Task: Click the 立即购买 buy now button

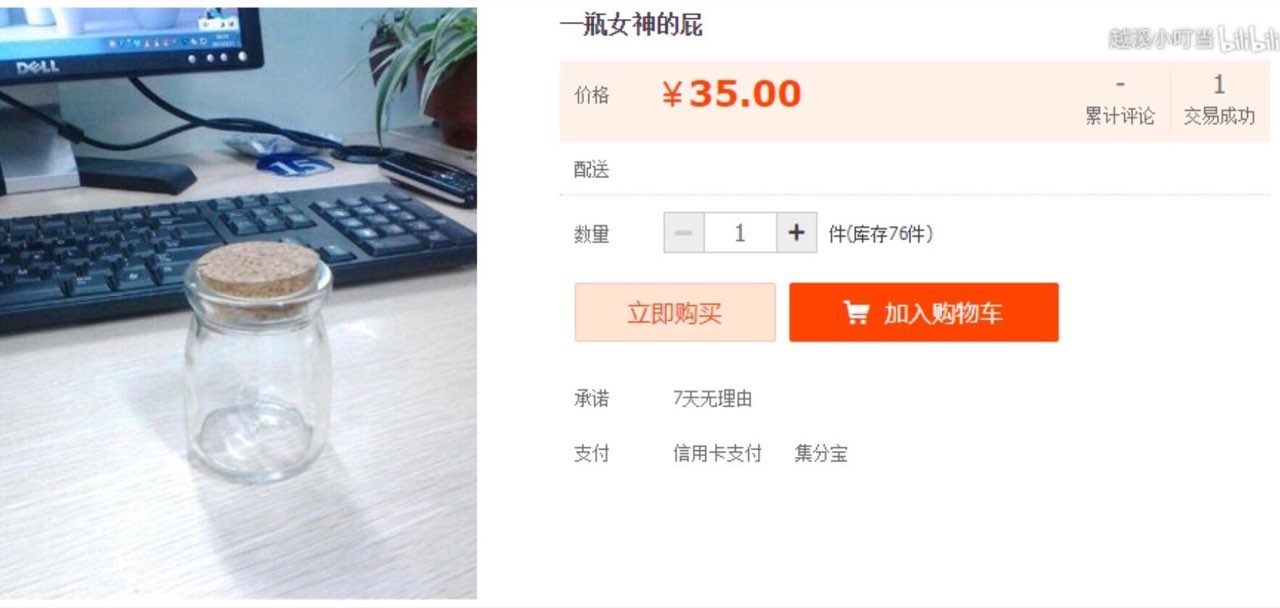Action: click(x=675, y=313)
